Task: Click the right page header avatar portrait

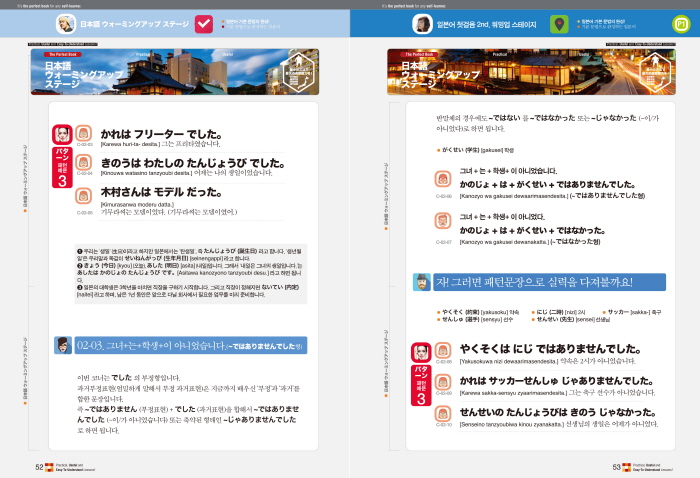Action: pos(421,23)
